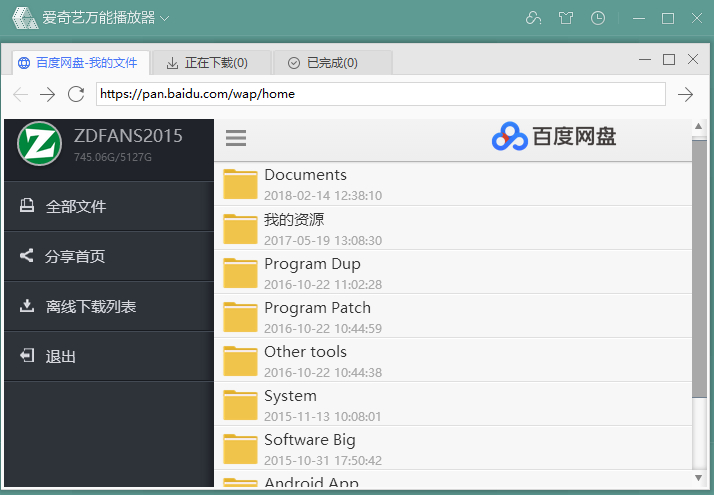Expand the 爱奇艺万能播放器 title dropdown
Viewport: 714px width, 495px height.
[165, 18]
